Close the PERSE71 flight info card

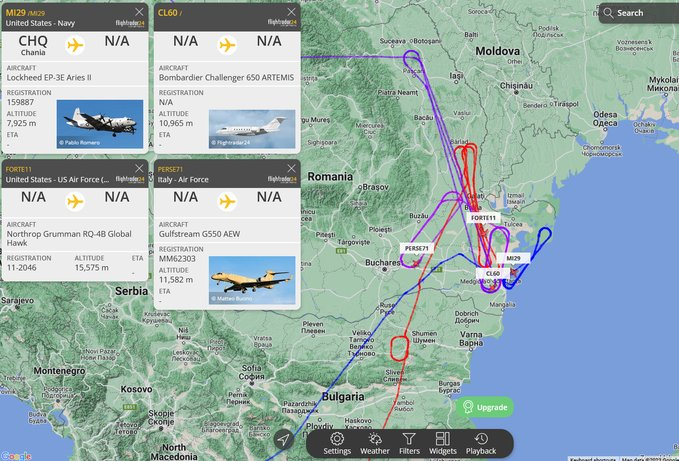(x=291, y=168)
